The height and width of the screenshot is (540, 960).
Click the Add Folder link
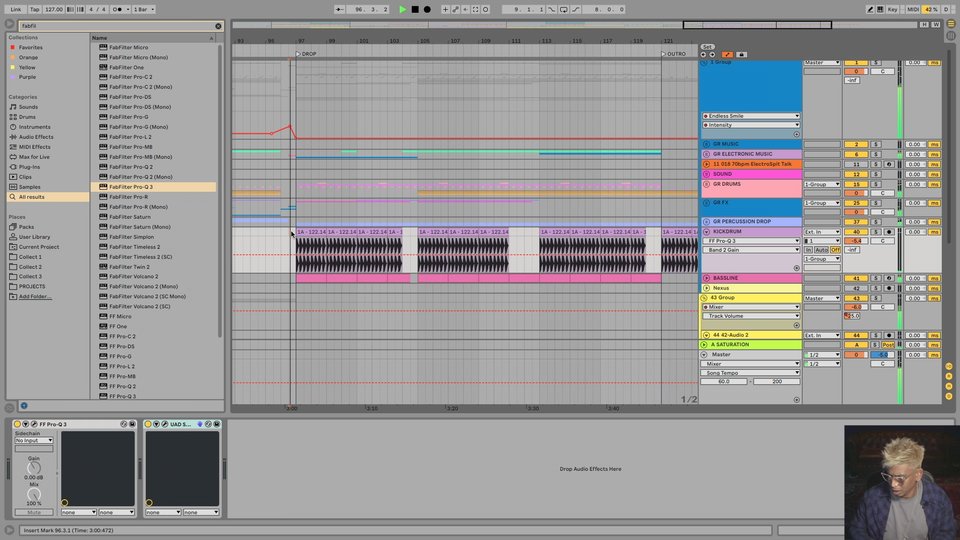[x=35, y=296]
